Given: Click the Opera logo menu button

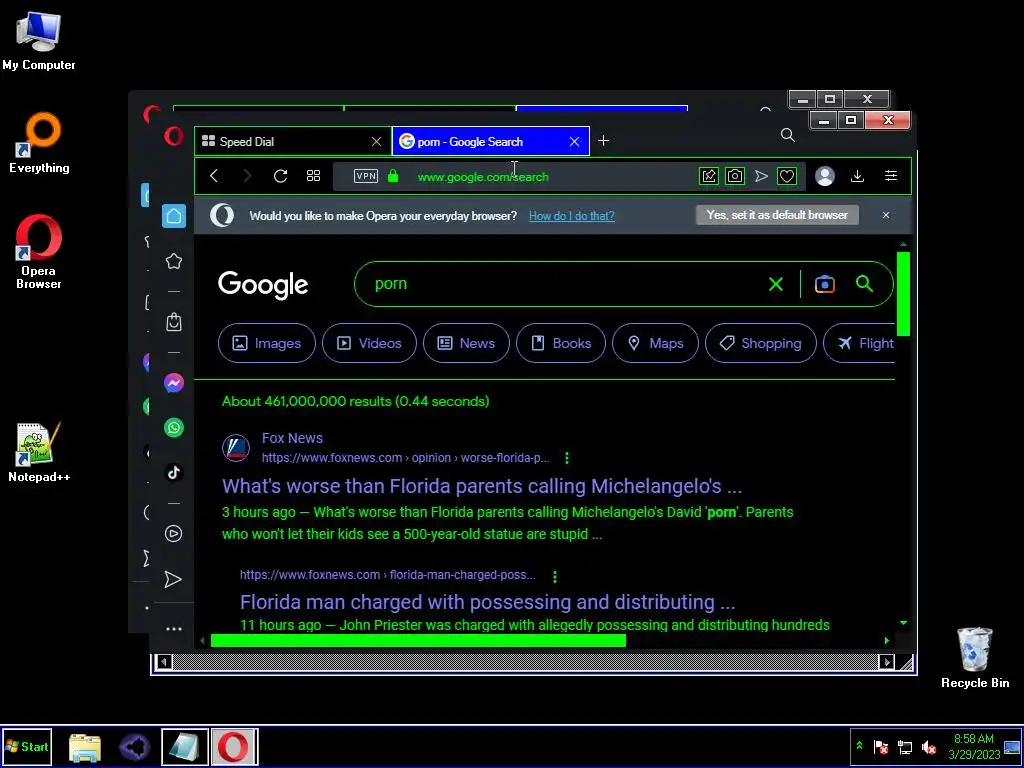Looking at the screenshot, I should 174,136.
